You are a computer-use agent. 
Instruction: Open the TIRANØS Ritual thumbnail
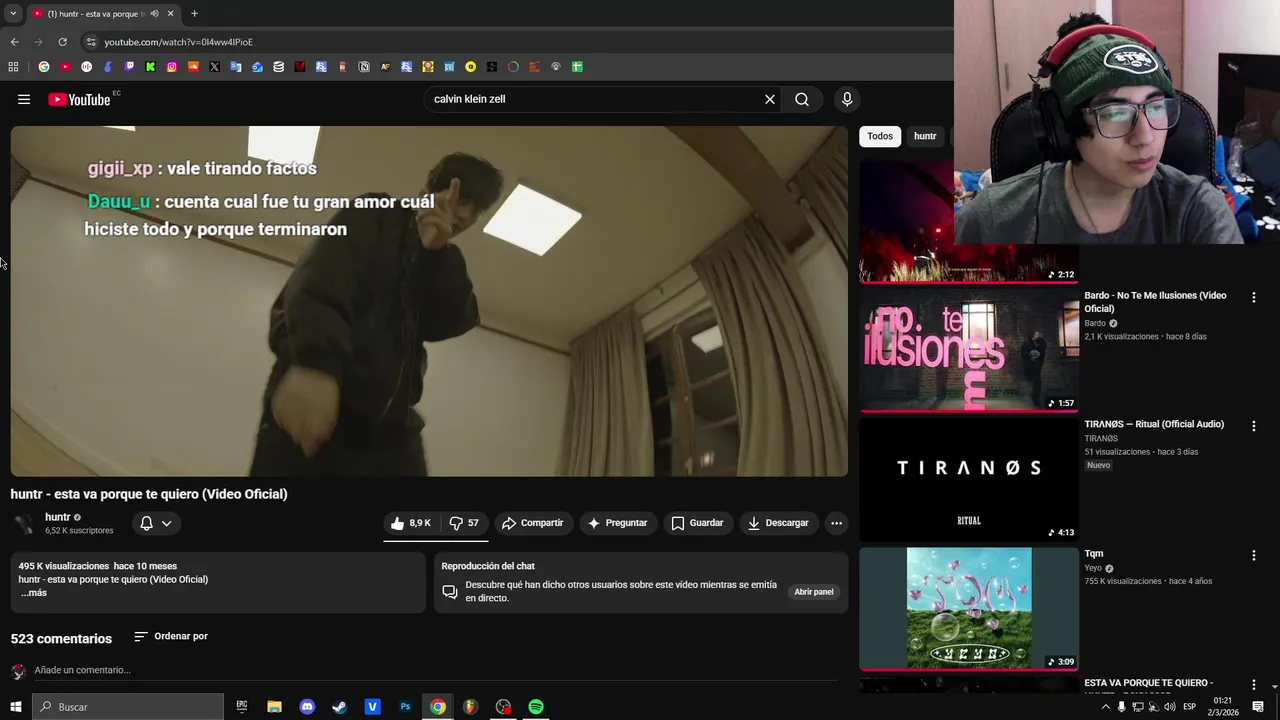[x=969, y=479]
